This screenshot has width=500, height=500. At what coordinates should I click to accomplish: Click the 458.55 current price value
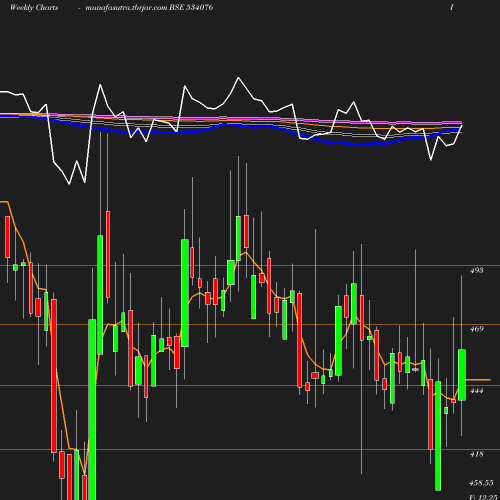pos(481,483)
